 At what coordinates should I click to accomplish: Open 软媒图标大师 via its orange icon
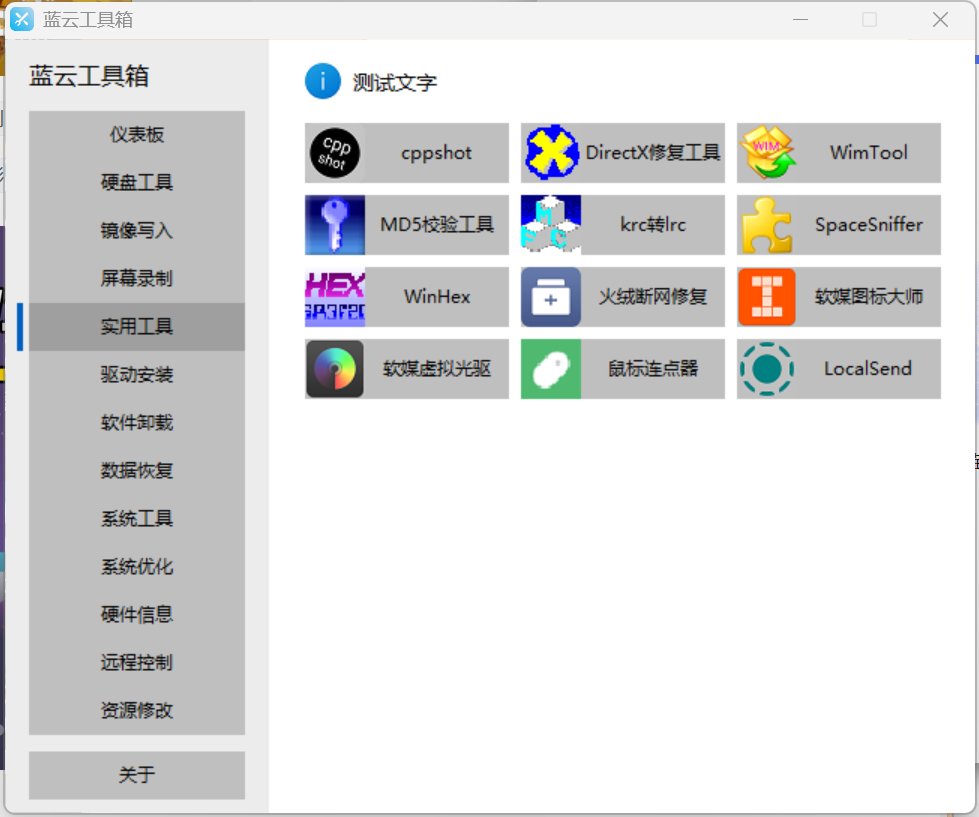pos(767,297)
